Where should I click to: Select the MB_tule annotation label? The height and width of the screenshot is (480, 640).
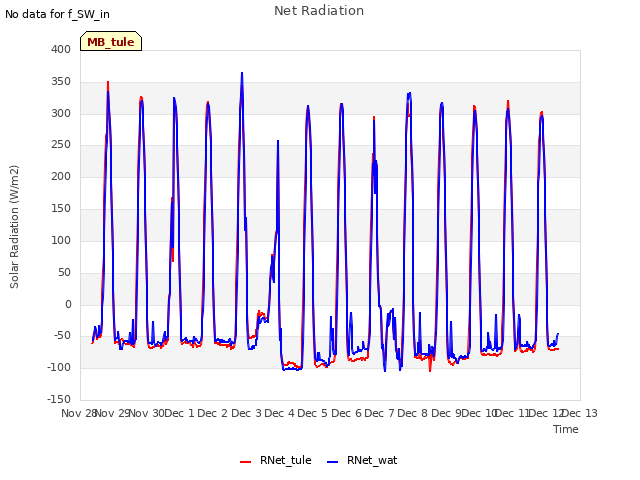(x=111, y=42)
